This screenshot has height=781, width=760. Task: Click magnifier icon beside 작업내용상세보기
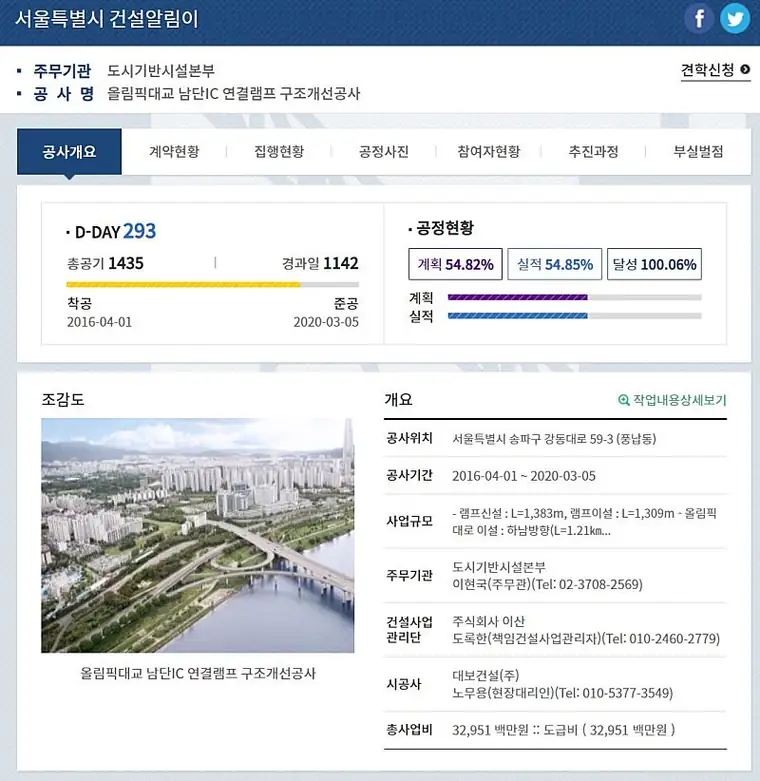(x=624, y=400)
